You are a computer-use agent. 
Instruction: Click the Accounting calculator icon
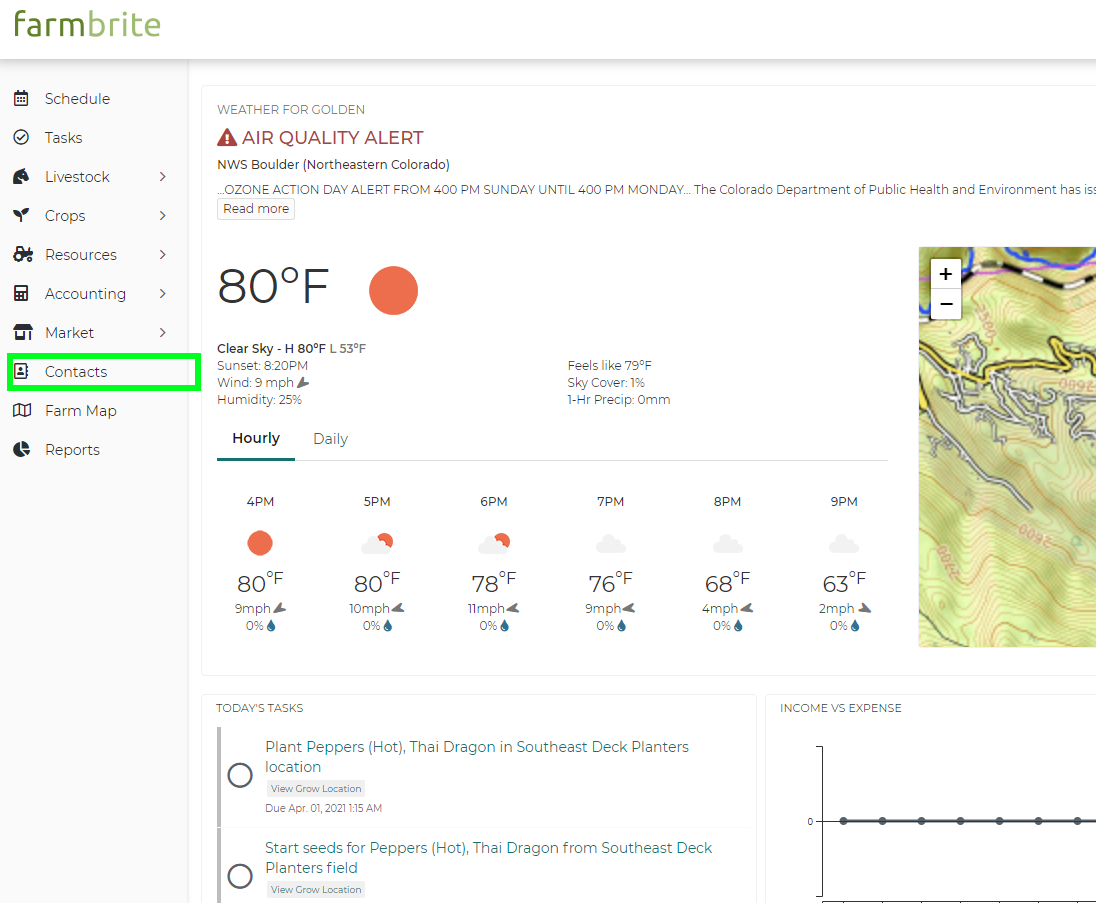pos(22,294)
